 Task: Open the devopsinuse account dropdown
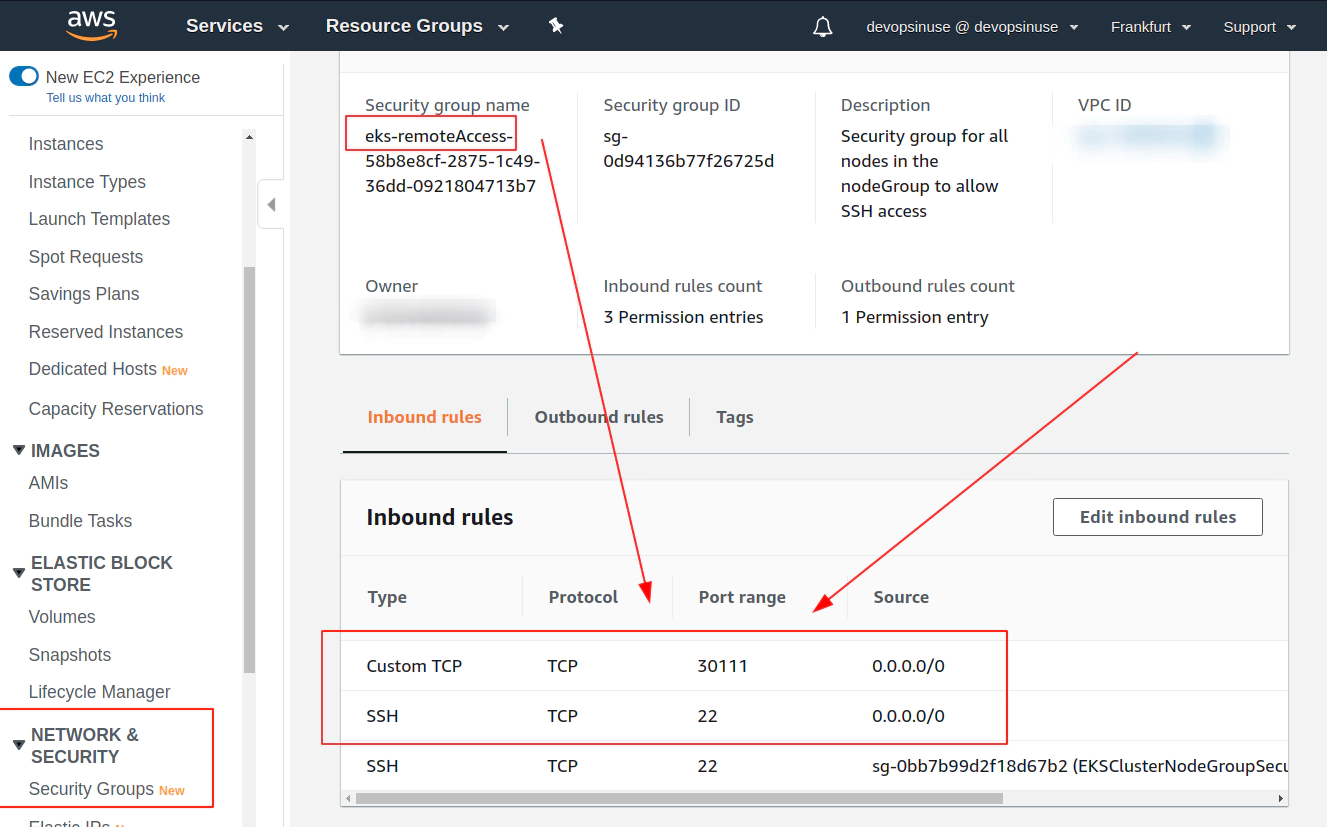pos(972,27)
